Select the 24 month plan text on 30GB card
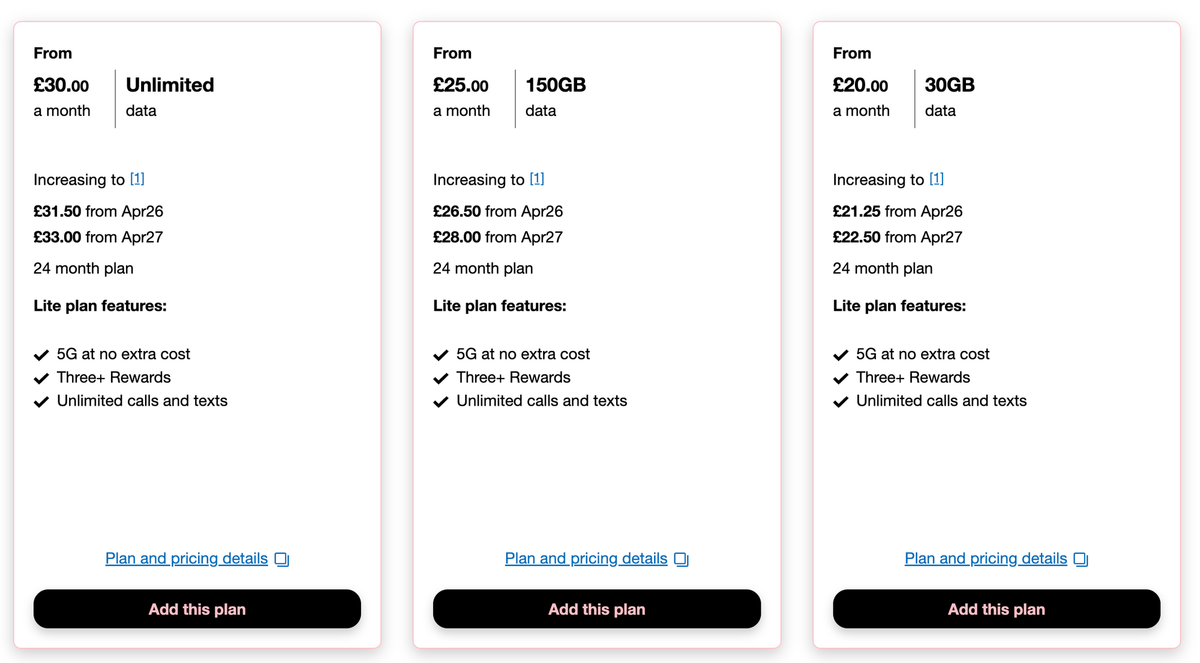The image size is (1200, 663). [x=882, y=268]
